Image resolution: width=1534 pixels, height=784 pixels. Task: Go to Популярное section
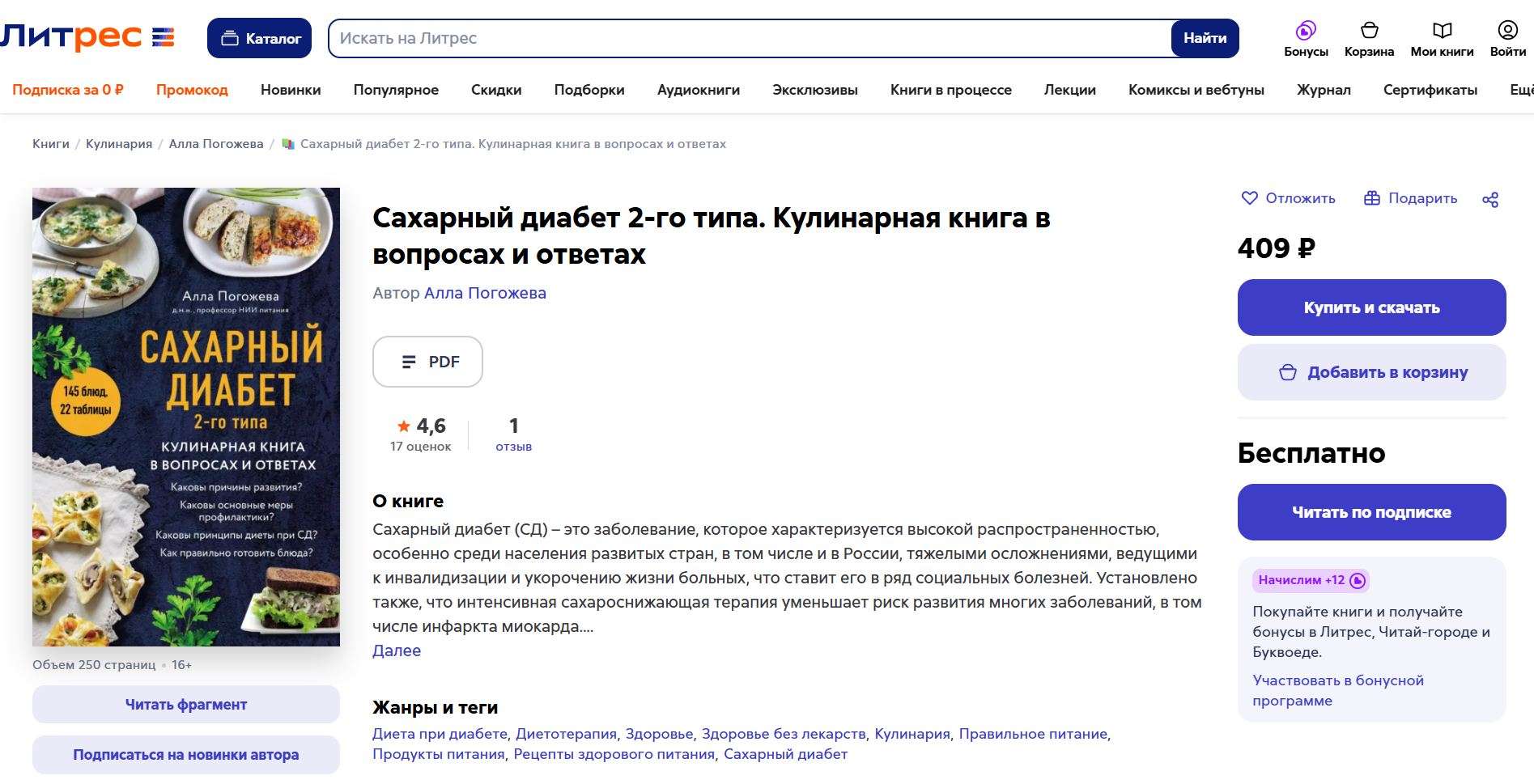pos(396,90)
